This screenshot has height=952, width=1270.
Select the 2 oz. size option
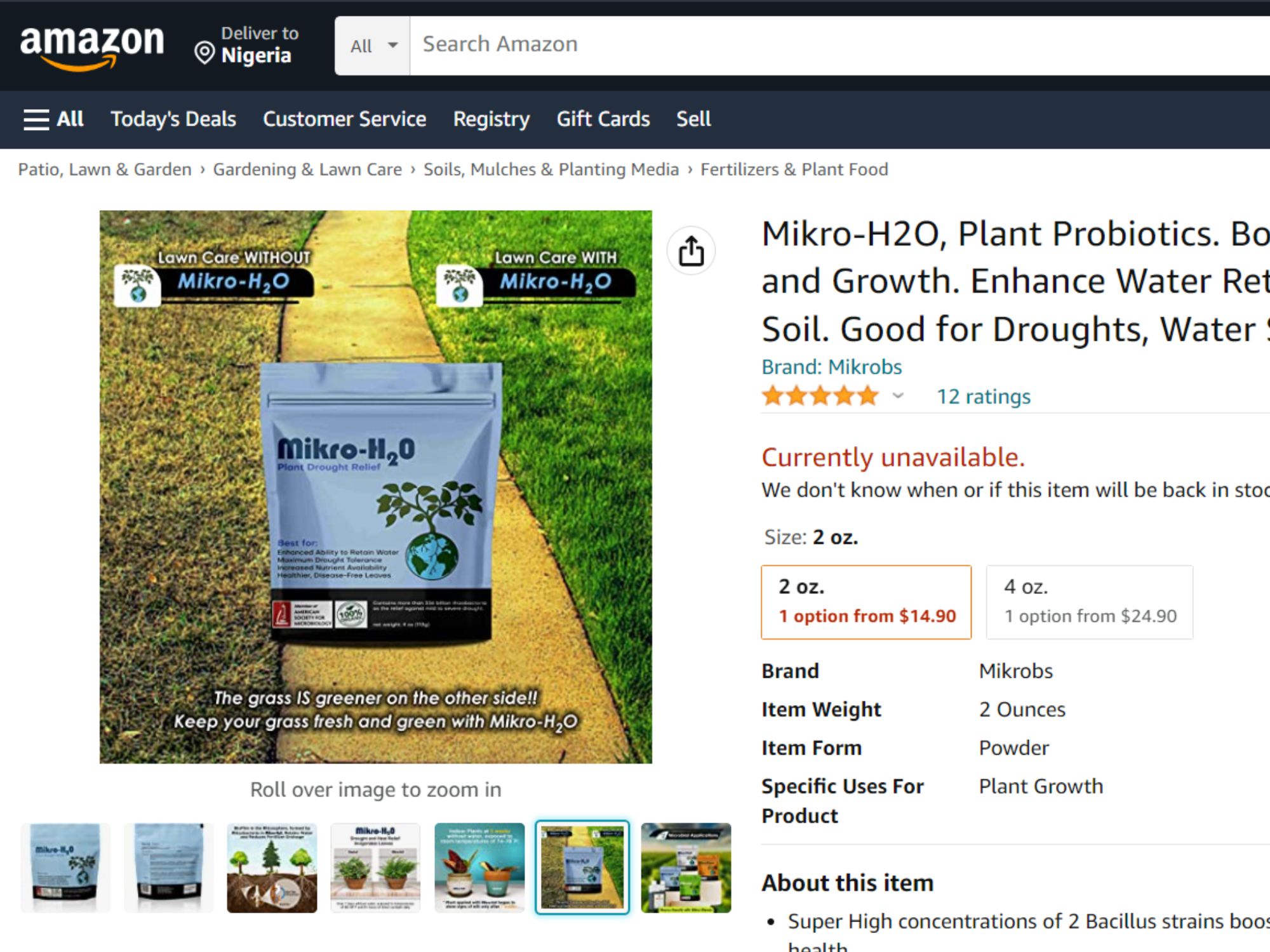[866, 602]
